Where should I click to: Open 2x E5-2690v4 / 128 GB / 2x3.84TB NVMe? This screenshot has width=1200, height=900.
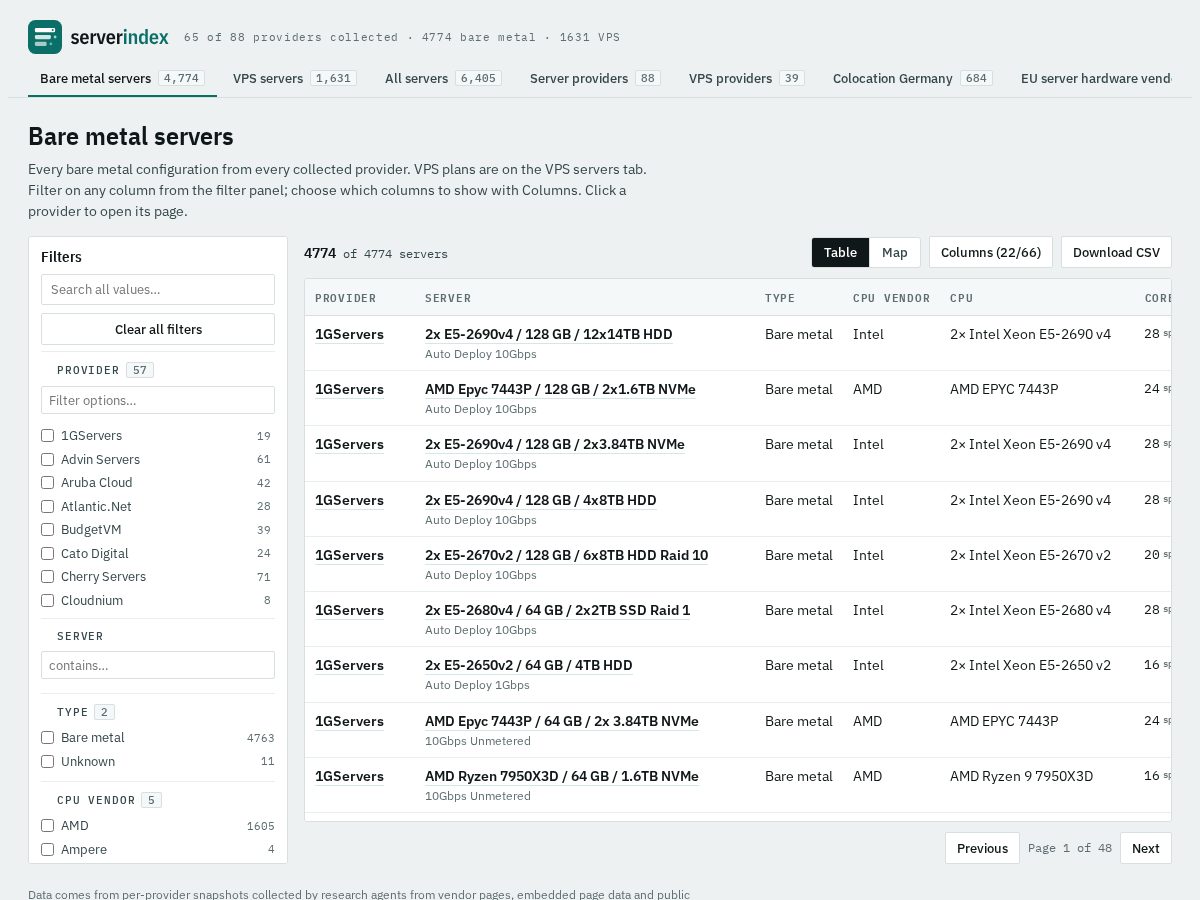(555, 444)
